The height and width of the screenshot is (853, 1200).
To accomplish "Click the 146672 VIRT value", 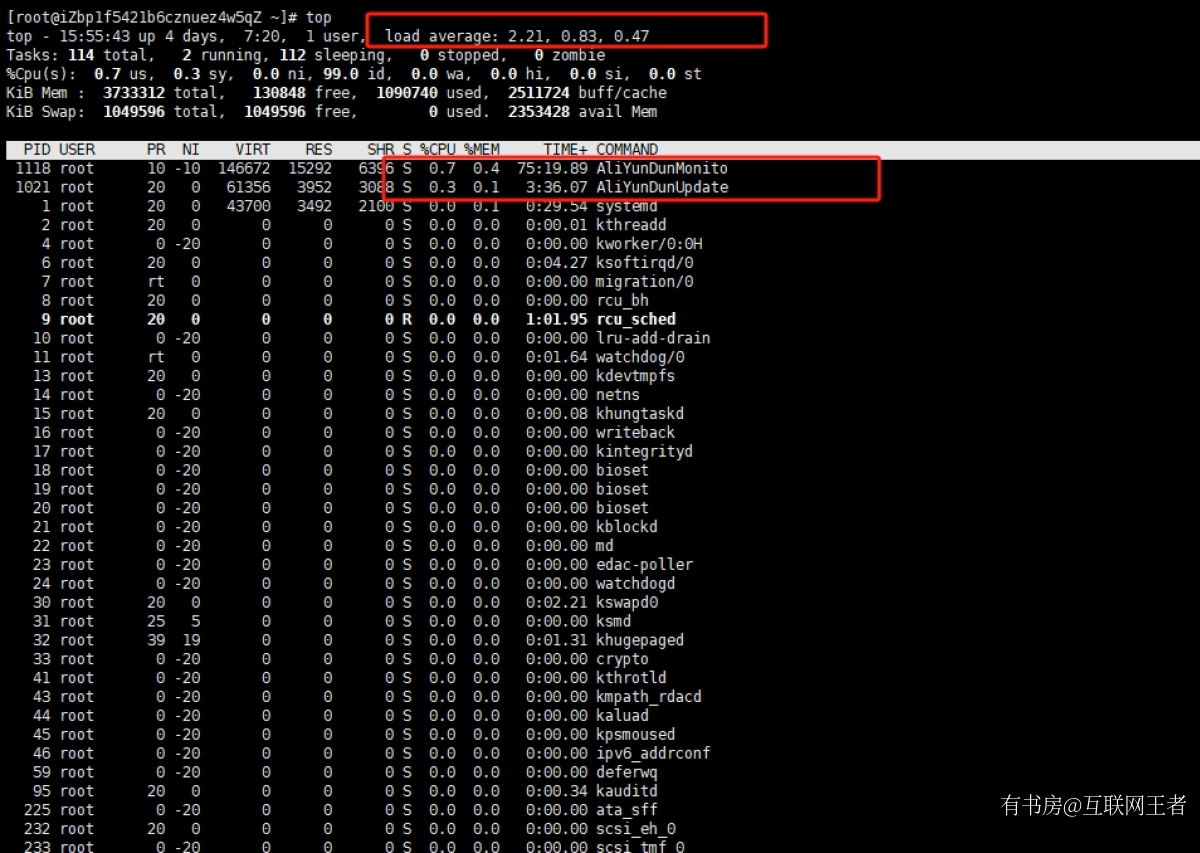I will pyautogui.click(x=244, y=168).
